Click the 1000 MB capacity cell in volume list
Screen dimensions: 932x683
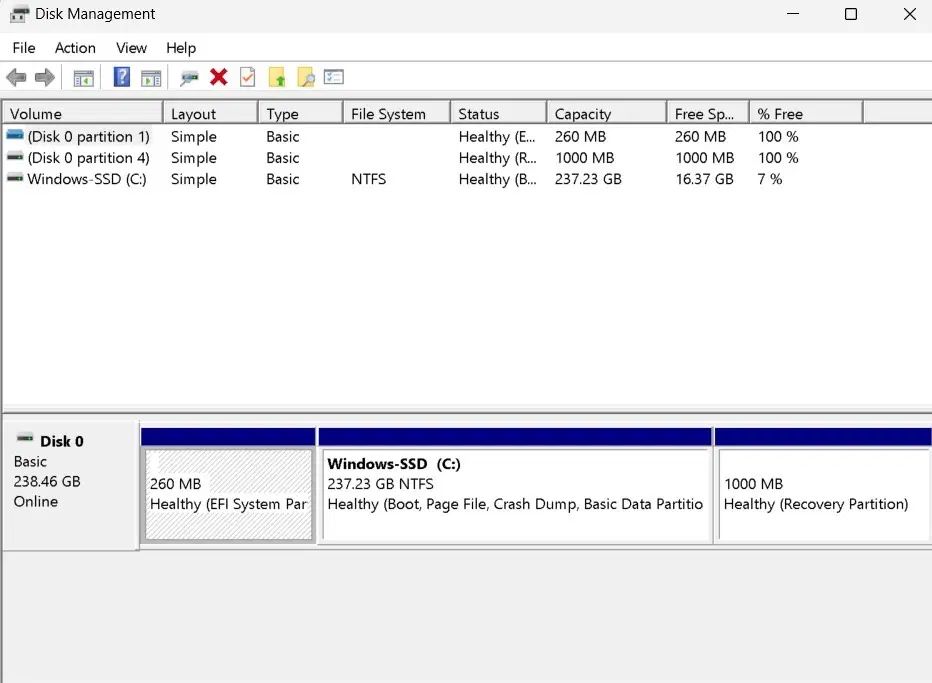tap(584, 158)
